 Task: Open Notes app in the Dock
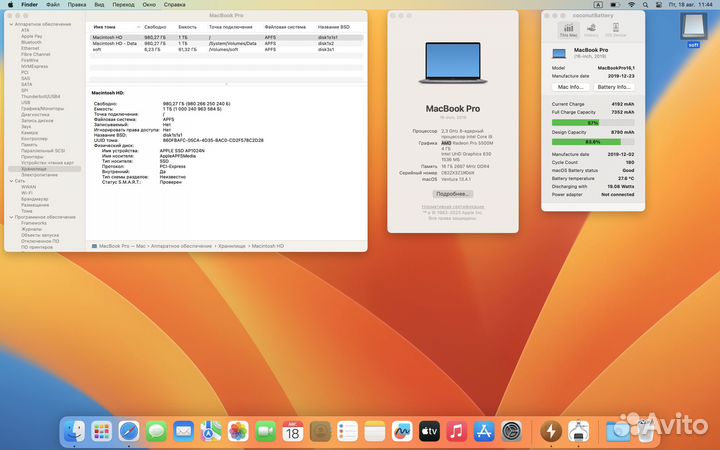pos(375,432)
